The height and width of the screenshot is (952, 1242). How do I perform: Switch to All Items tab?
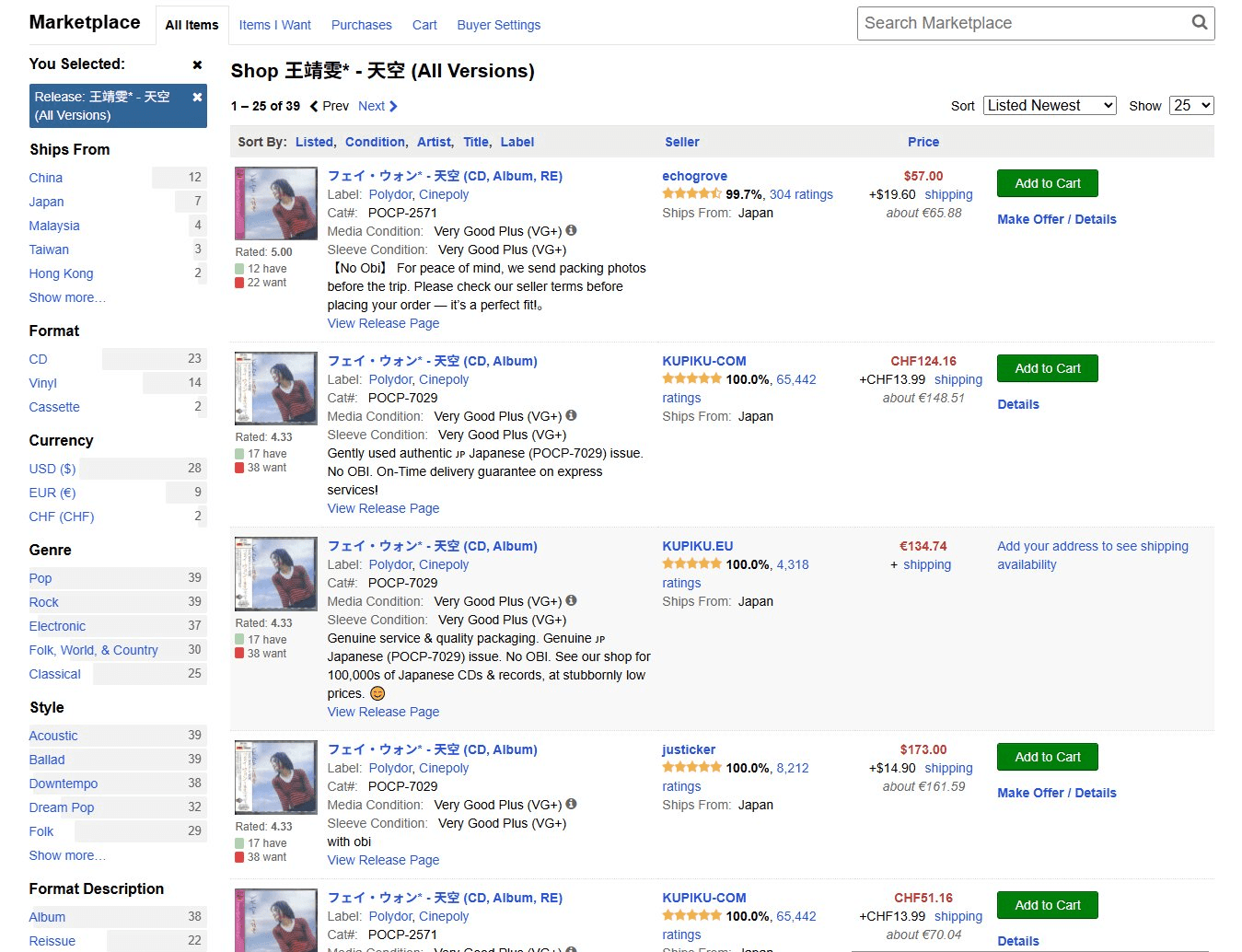(192, 25)
